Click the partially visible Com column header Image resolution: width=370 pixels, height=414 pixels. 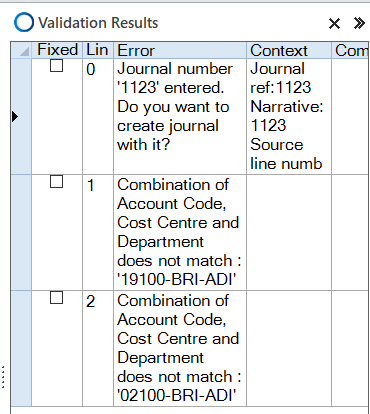tap(351, 50)
